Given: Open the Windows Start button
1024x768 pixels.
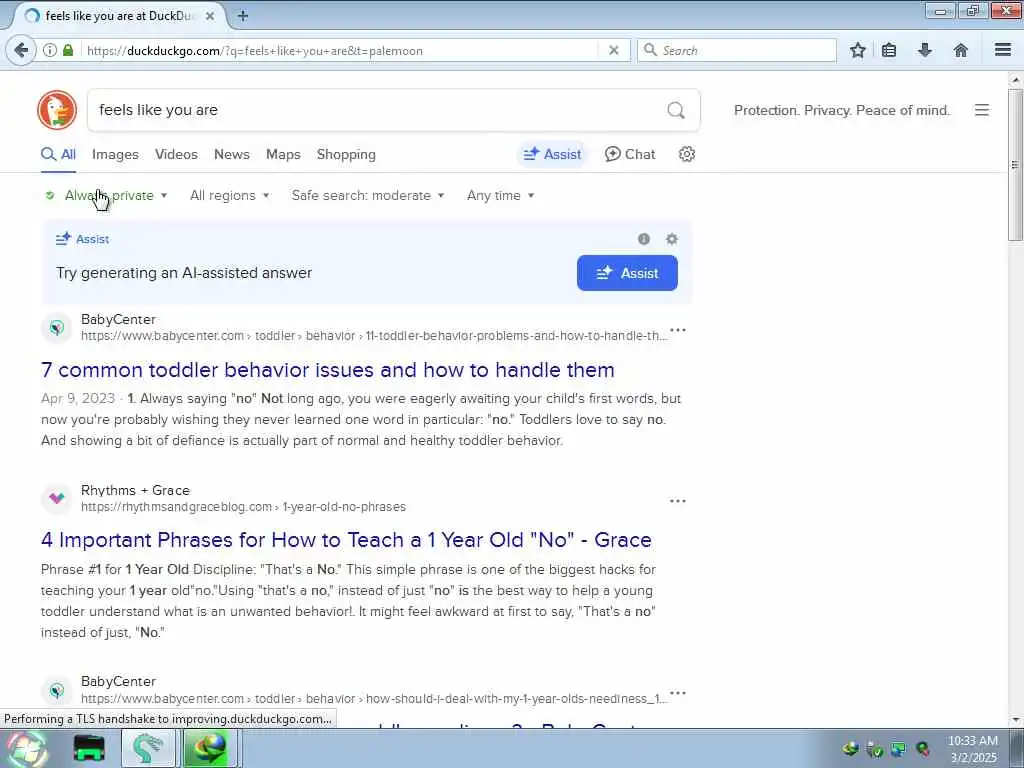Looking at the screenshot, I should pos(27,749).
